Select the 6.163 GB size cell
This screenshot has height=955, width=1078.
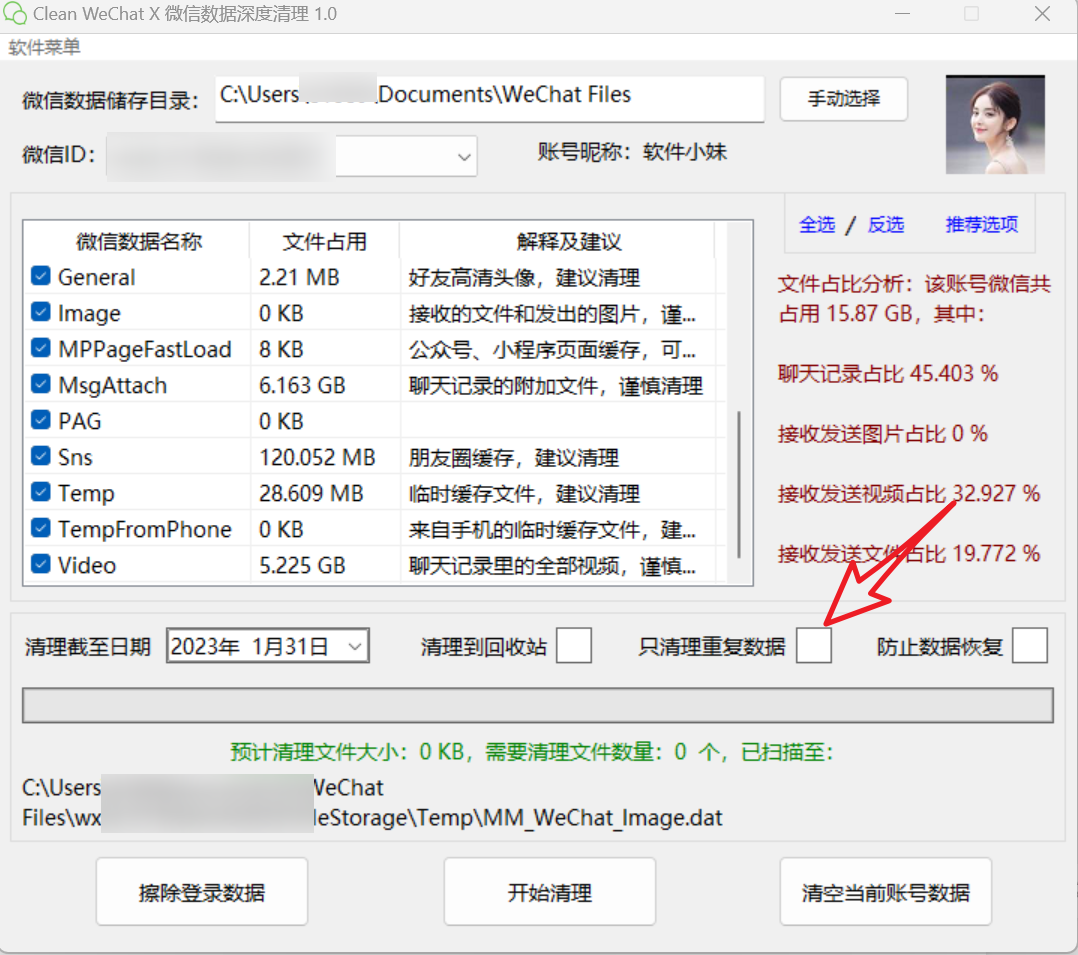(302, 386)
